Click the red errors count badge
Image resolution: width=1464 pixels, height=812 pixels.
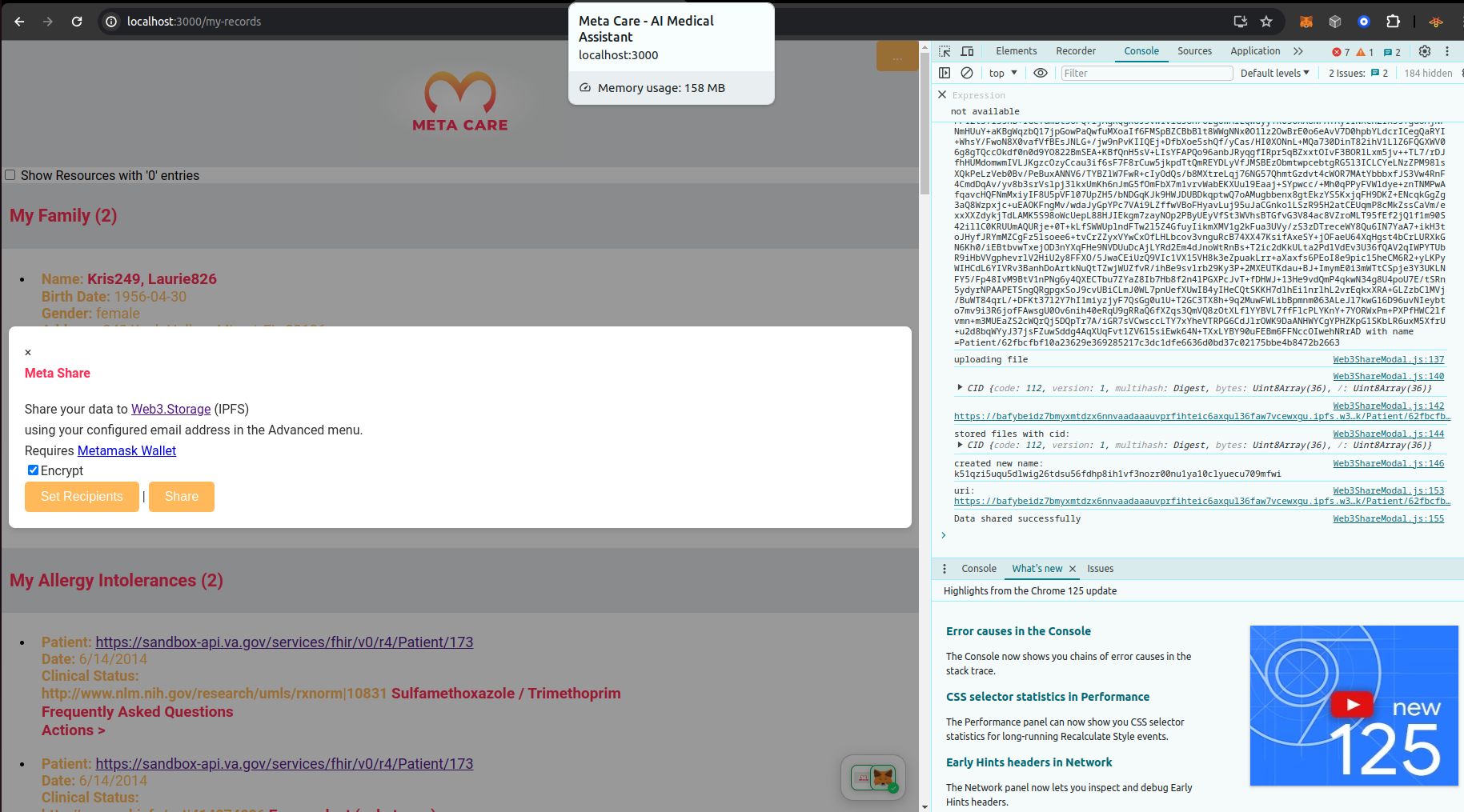pyautogui.click(x=1341, y=52)
